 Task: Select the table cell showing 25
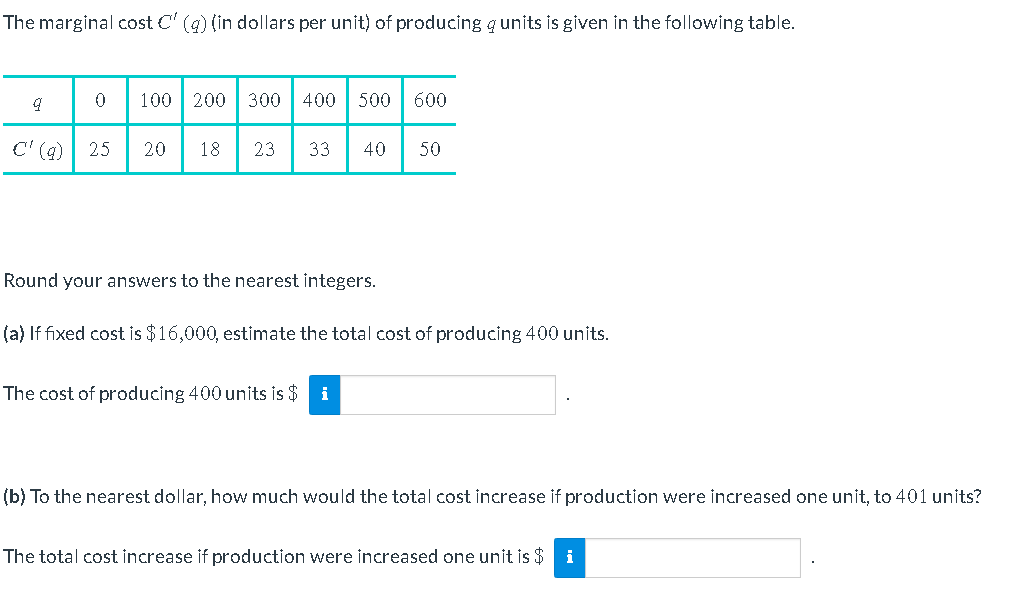coord(100,148)
